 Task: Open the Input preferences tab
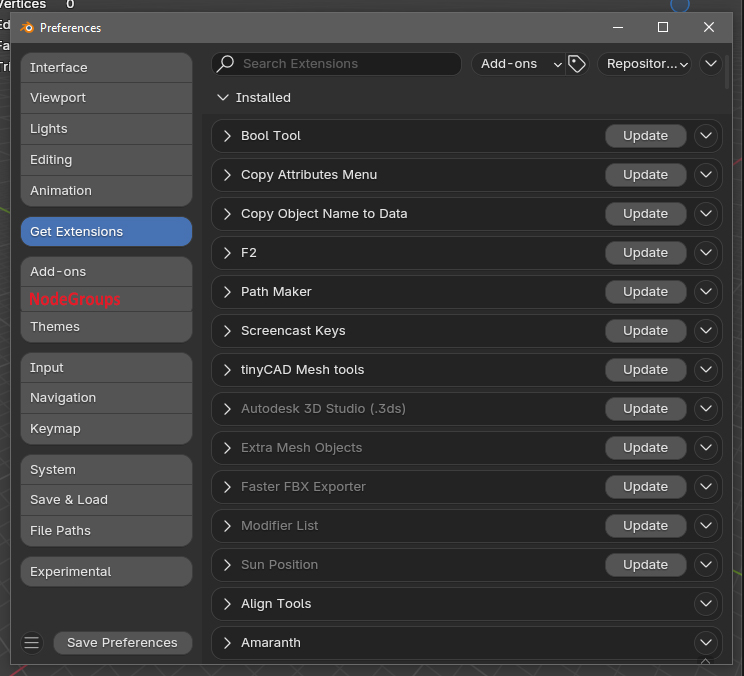click(106, 368)
